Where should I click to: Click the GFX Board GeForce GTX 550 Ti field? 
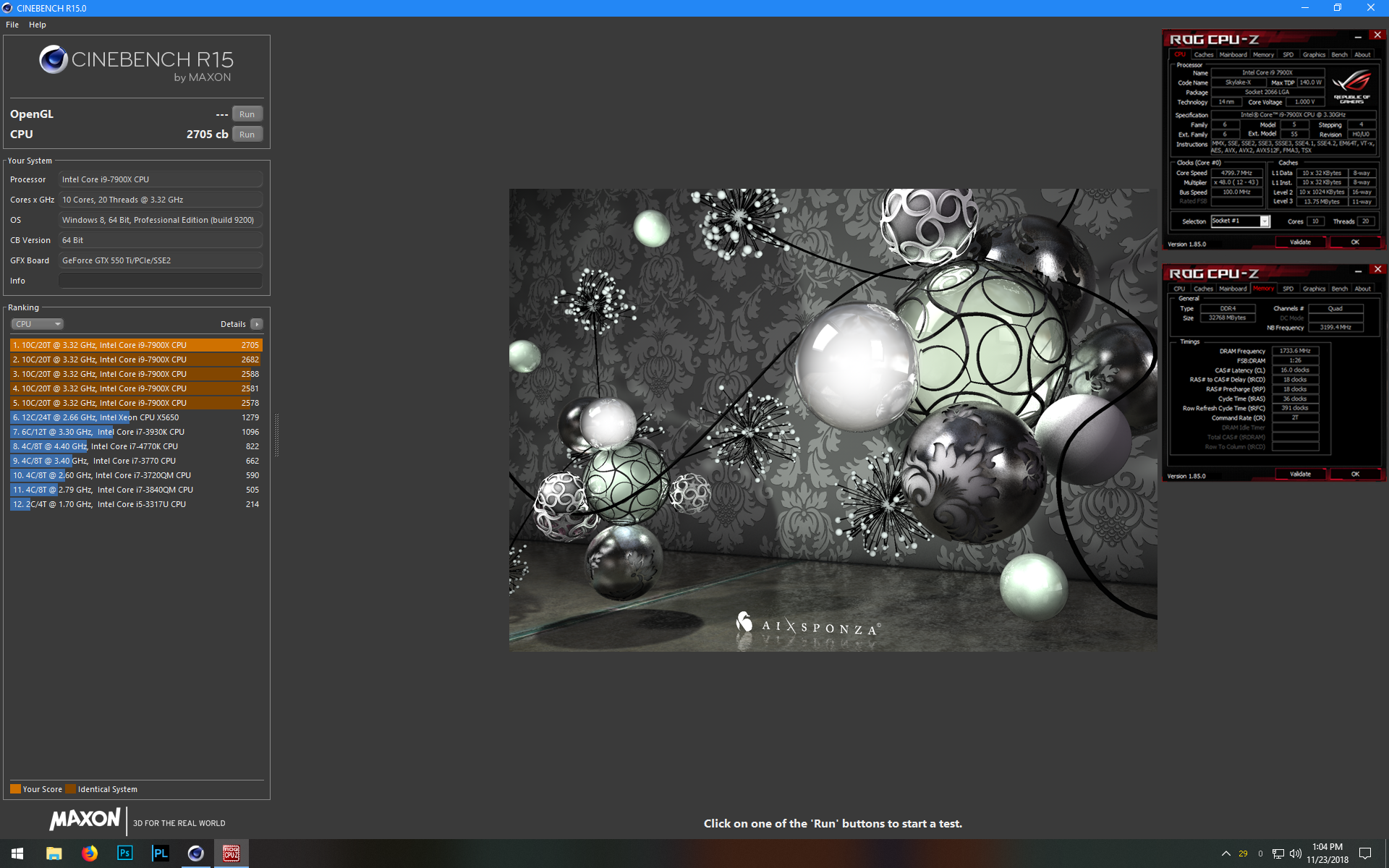[x=161, y=260]
